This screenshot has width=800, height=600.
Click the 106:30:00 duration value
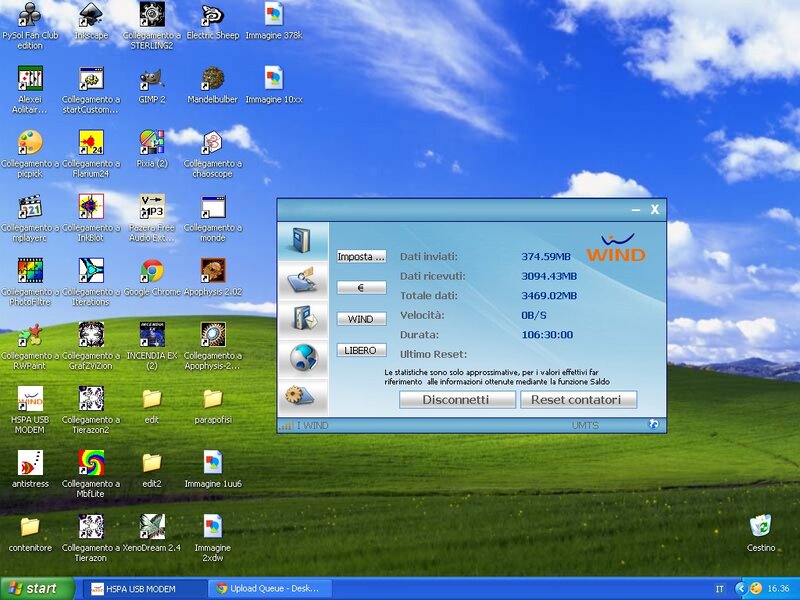point(547,335)
